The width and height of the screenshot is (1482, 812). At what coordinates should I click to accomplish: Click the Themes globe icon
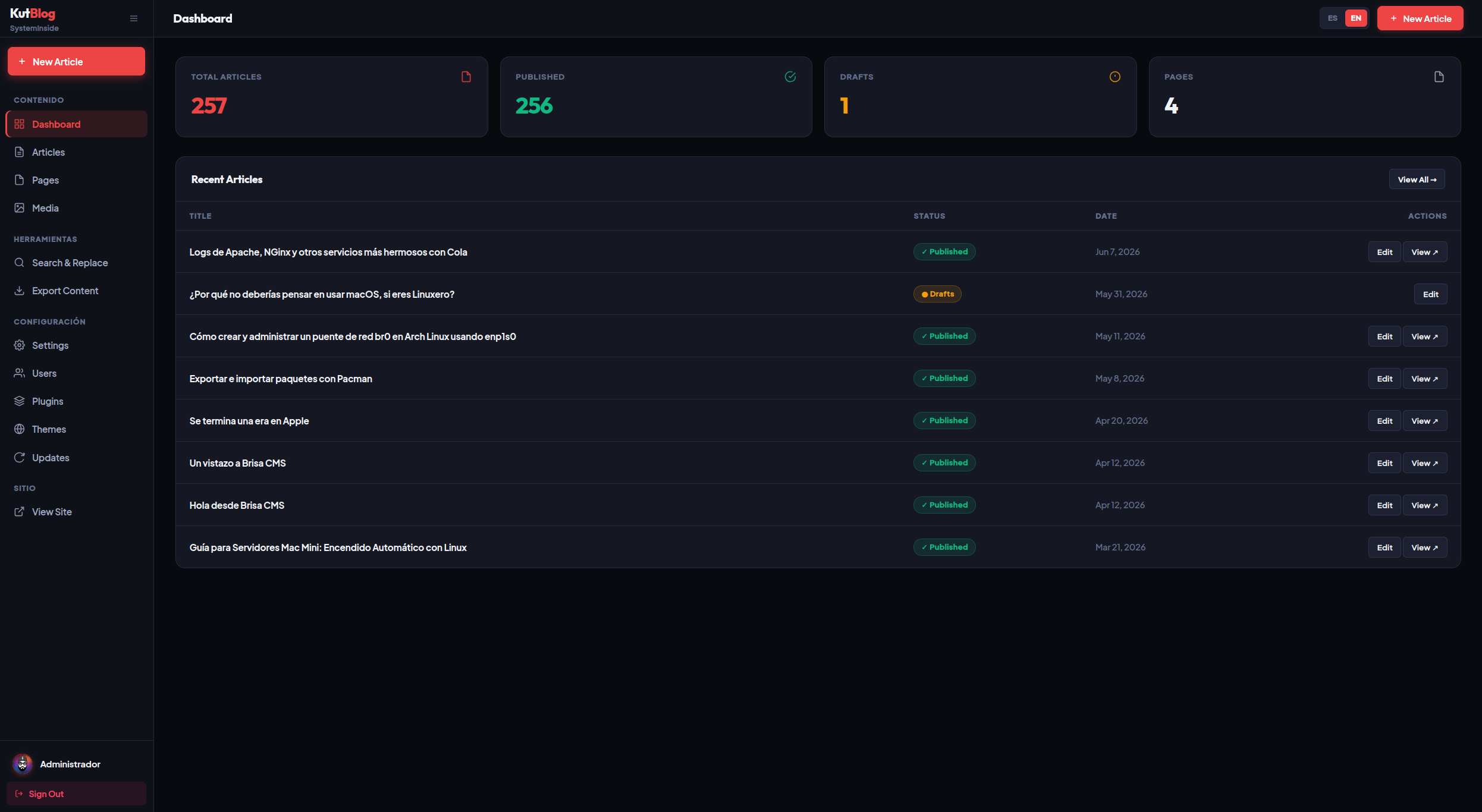pyautogui.click(x=20, y=429)
